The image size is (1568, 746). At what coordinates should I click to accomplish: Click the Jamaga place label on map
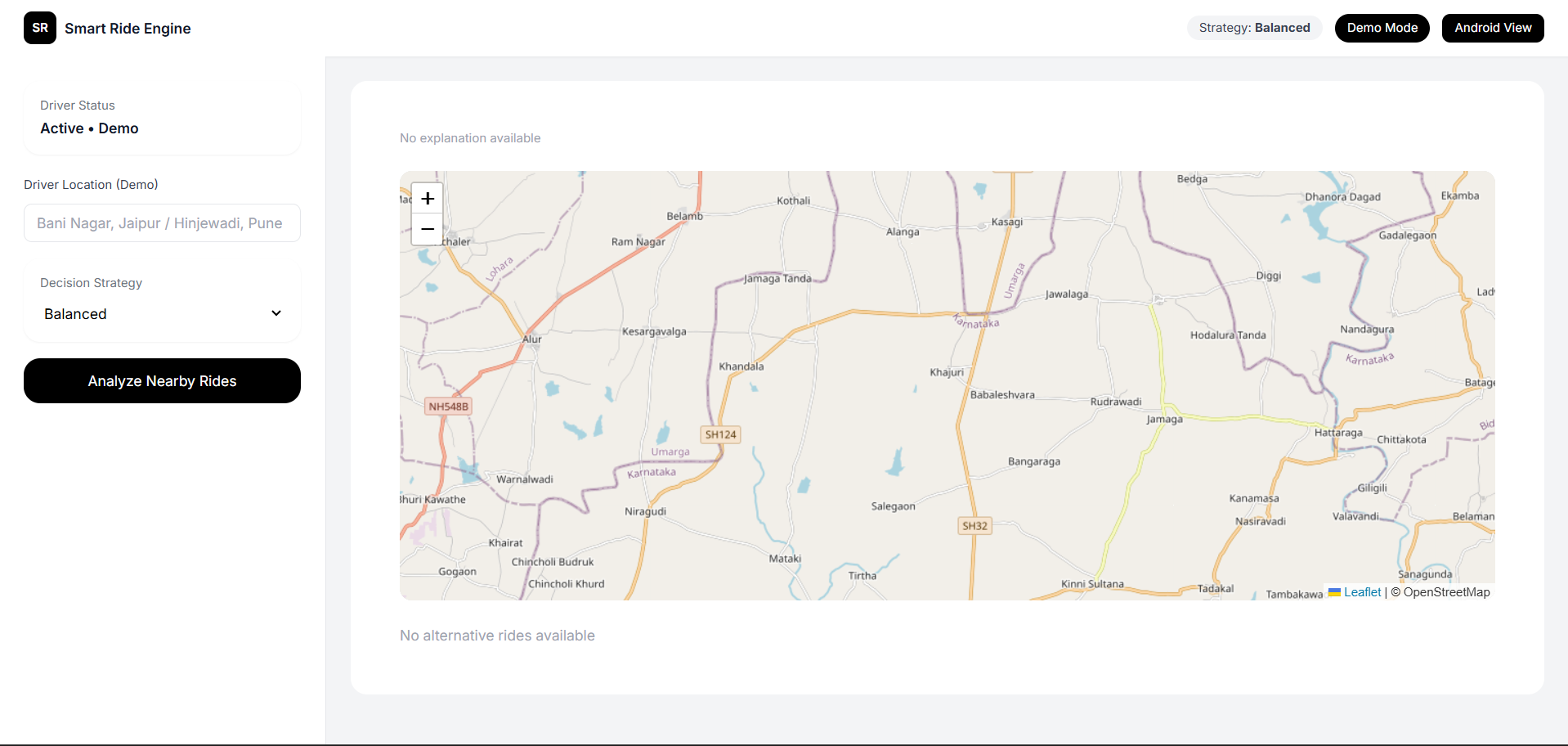(x=1164, y=420)
